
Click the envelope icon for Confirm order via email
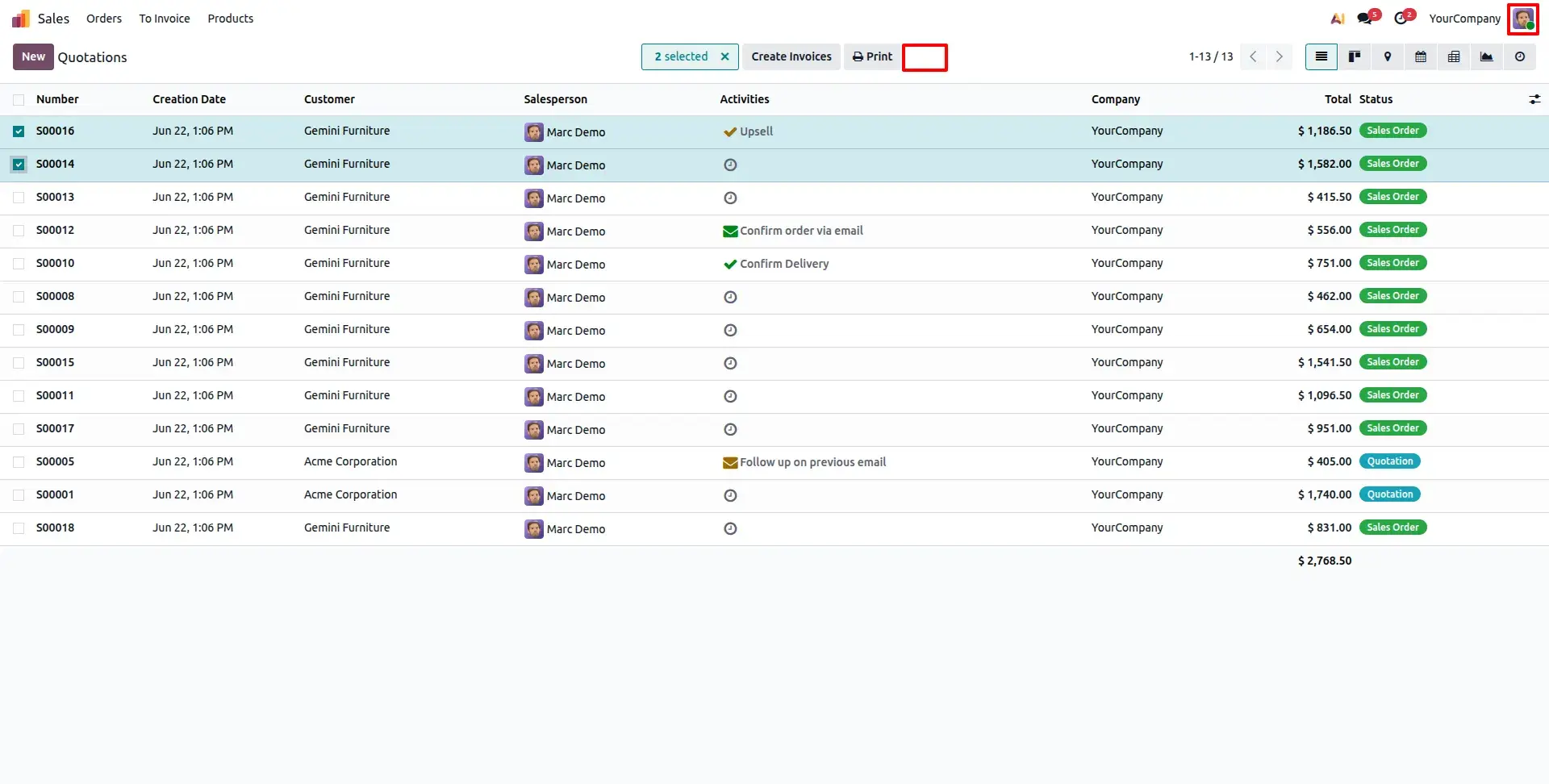pyautogui.click(x=730, y=231)
